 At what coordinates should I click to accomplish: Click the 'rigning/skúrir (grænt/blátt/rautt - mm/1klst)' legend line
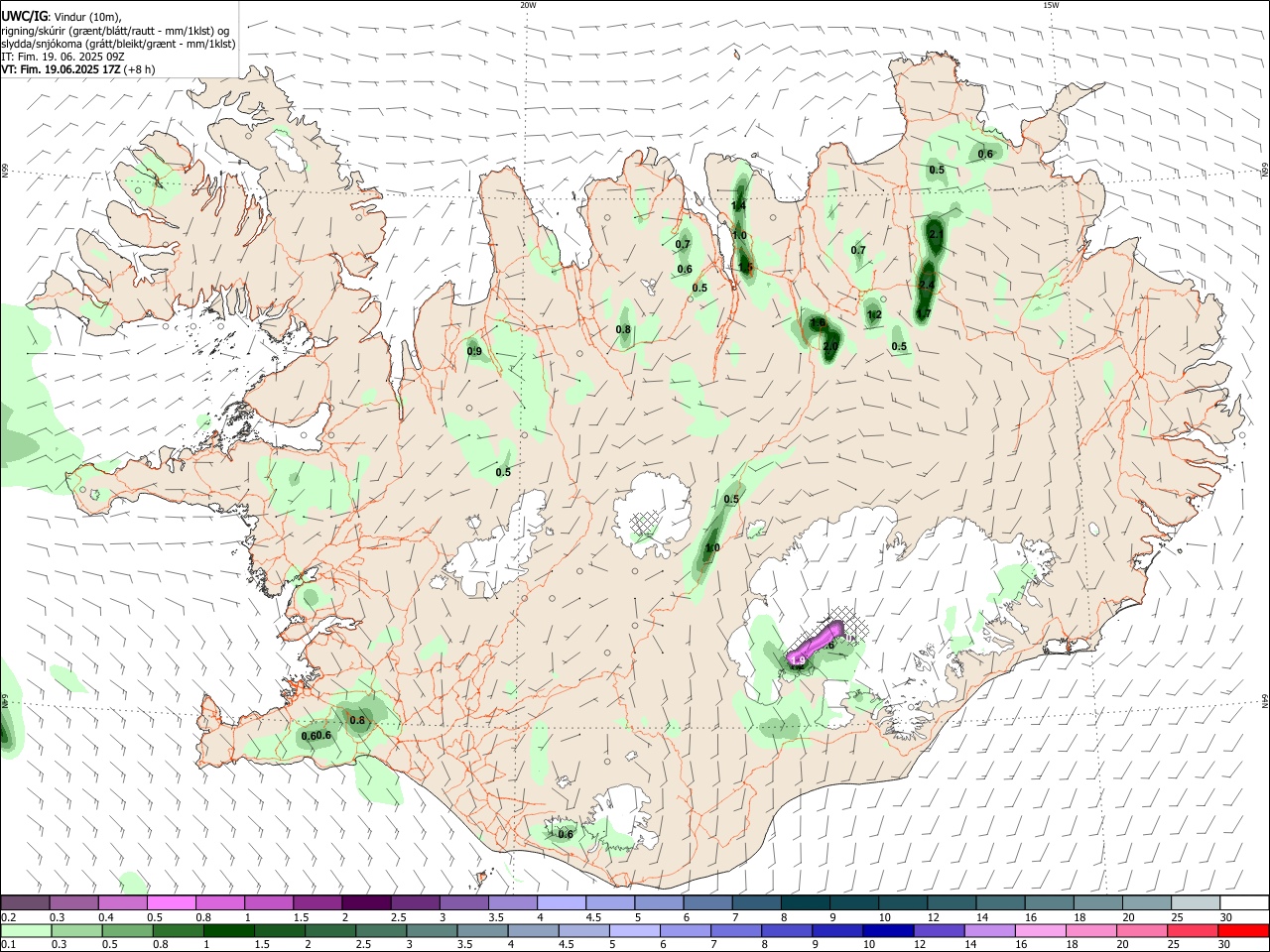115,31
